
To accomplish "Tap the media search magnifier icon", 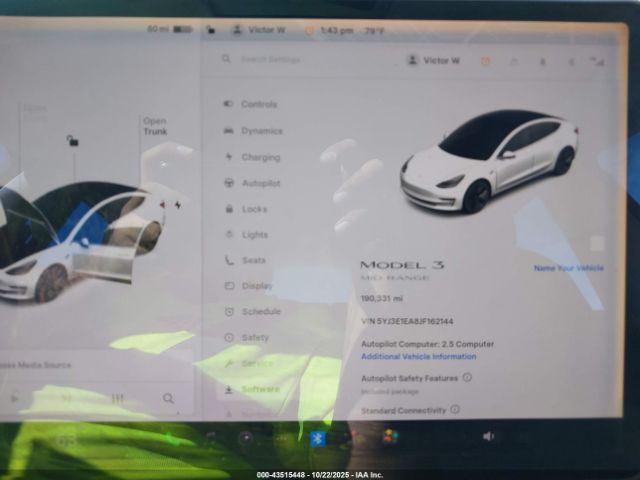I will [168, 398].
